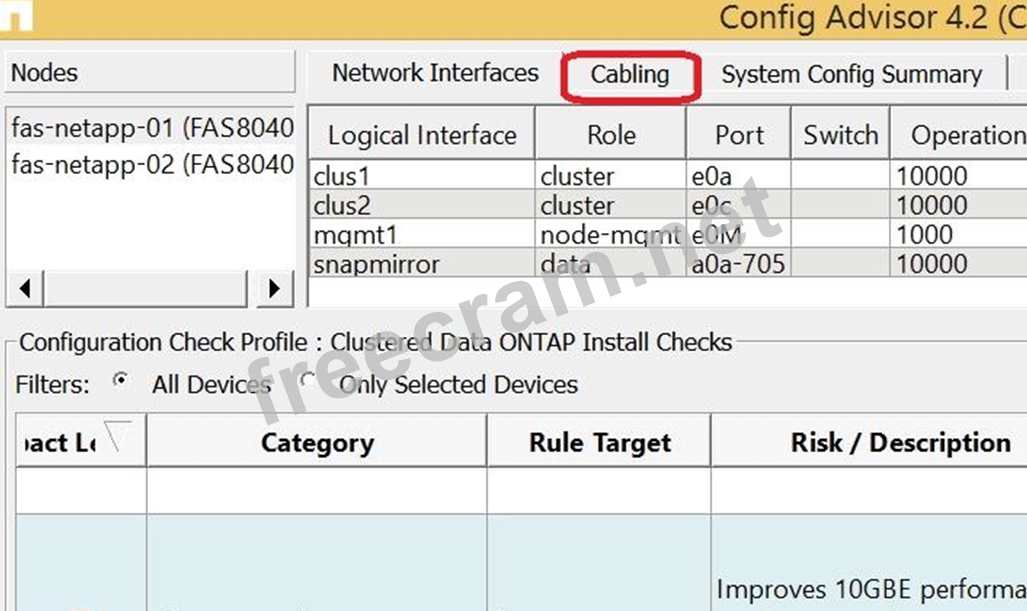Screen dimensions: 1027x611
Task: Click the e0a port cell
Action: pyautogui.click(x=738, y=176)
